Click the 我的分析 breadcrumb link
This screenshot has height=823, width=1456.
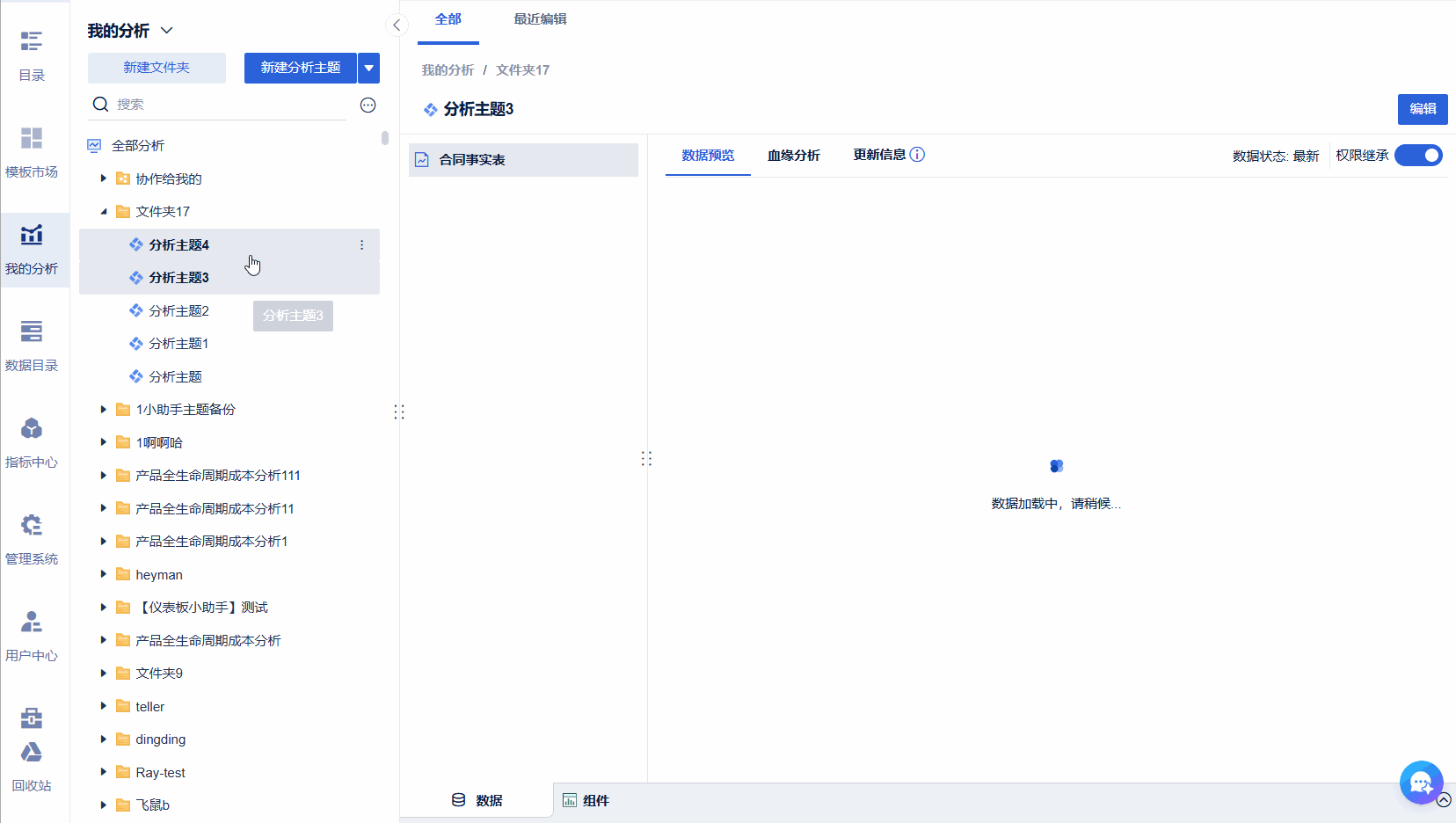448,70
